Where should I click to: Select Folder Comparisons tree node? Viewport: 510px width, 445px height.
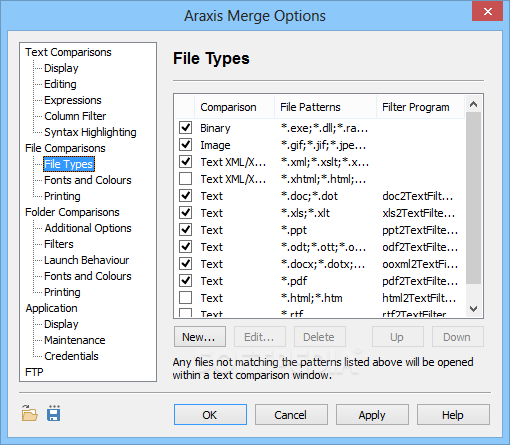[x=72, y=212]
